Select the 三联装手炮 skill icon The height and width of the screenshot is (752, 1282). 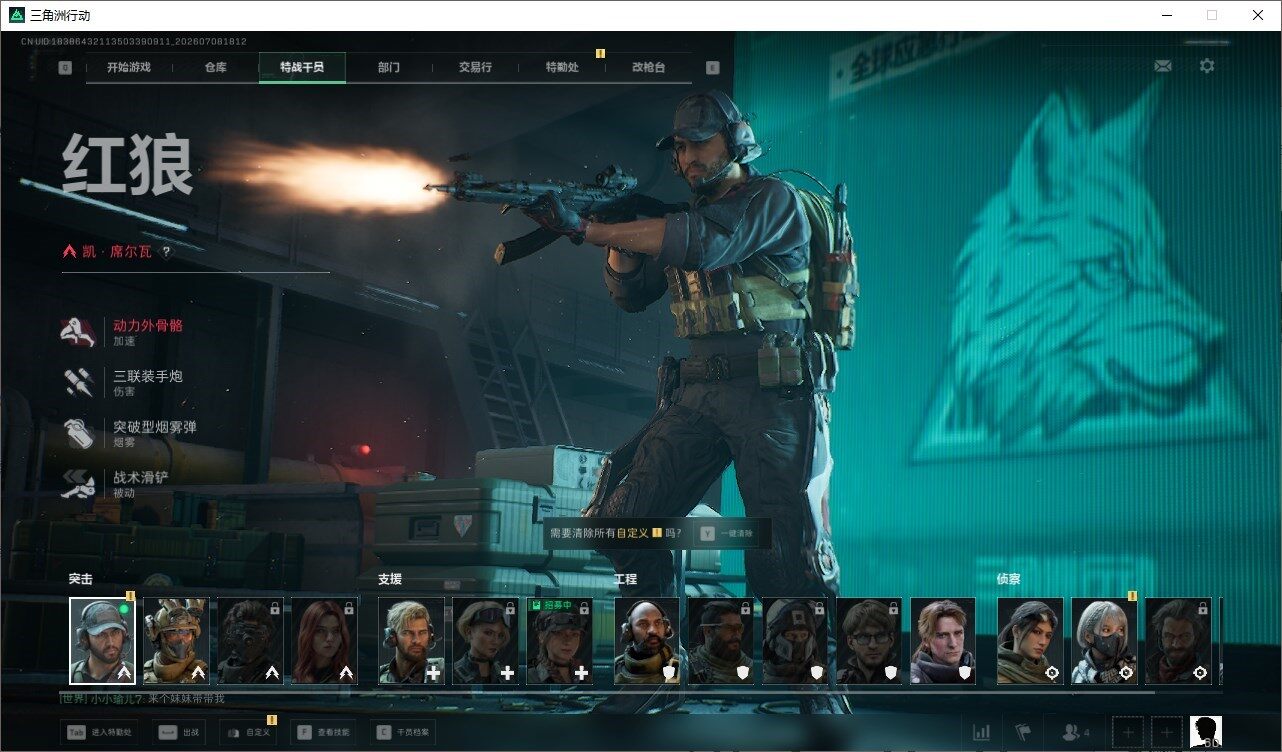(x=78, y=383)
